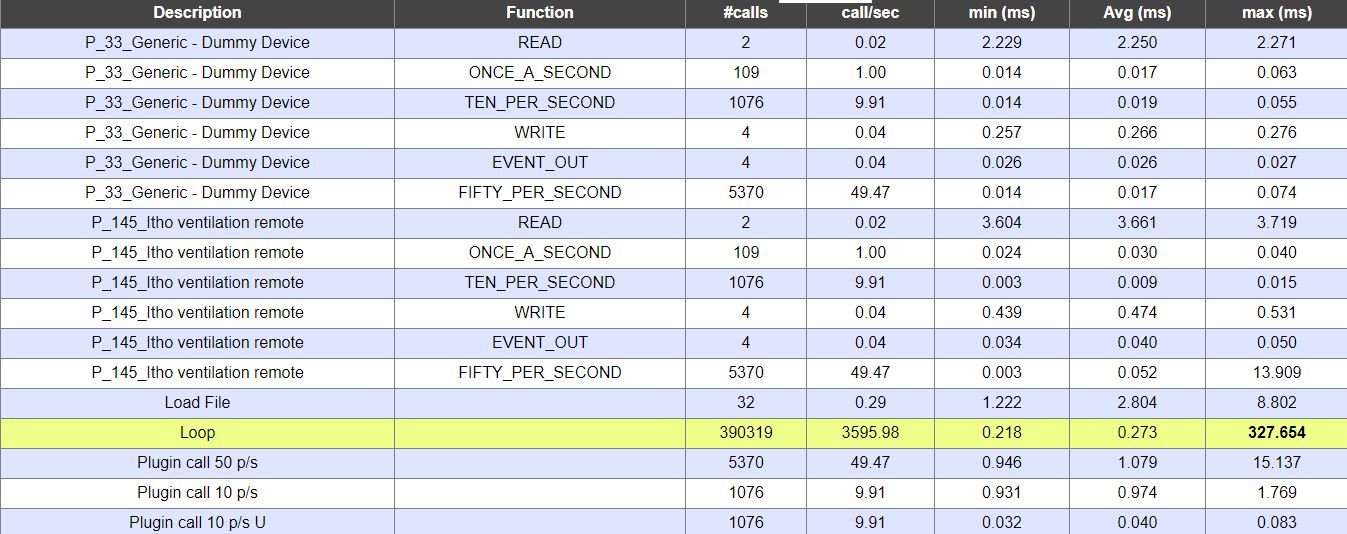Click the P_145 Itho WRITE cell
1347x534 pixels.
(540, 313)
